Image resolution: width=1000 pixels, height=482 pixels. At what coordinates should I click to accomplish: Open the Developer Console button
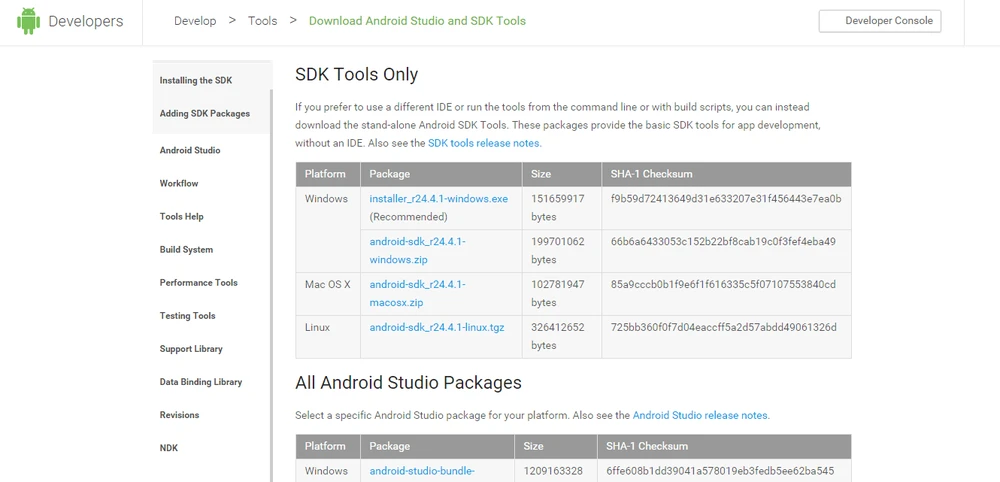tap(879, 21)
